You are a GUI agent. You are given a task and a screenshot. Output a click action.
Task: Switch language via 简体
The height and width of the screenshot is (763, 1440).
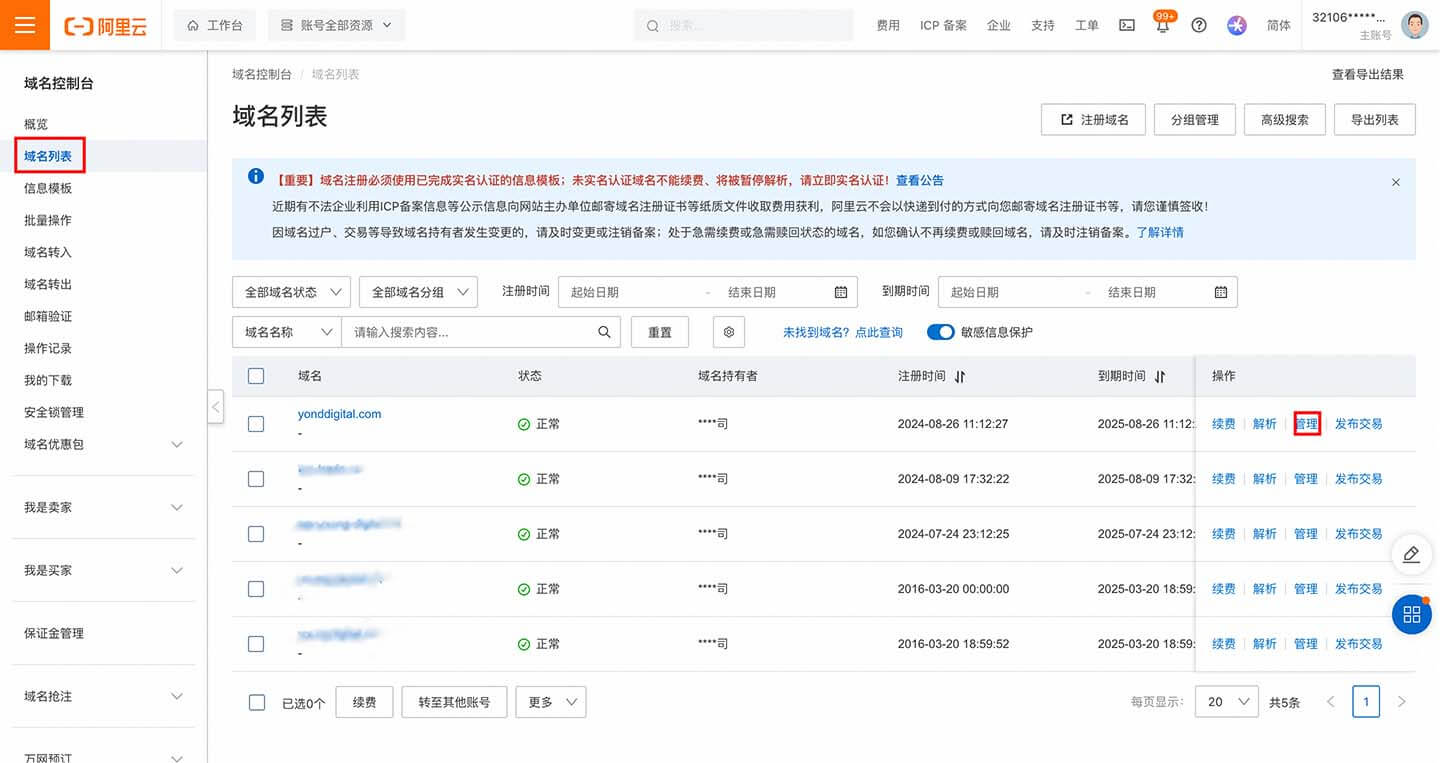click(x=1278, y=26)
